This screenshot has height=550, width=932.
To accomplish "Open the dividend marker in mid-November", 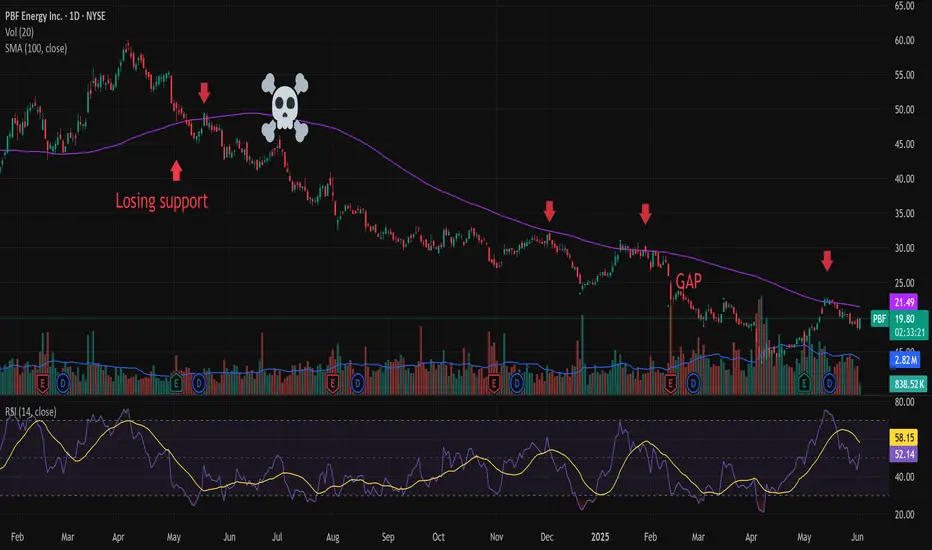I will point(517,384).
